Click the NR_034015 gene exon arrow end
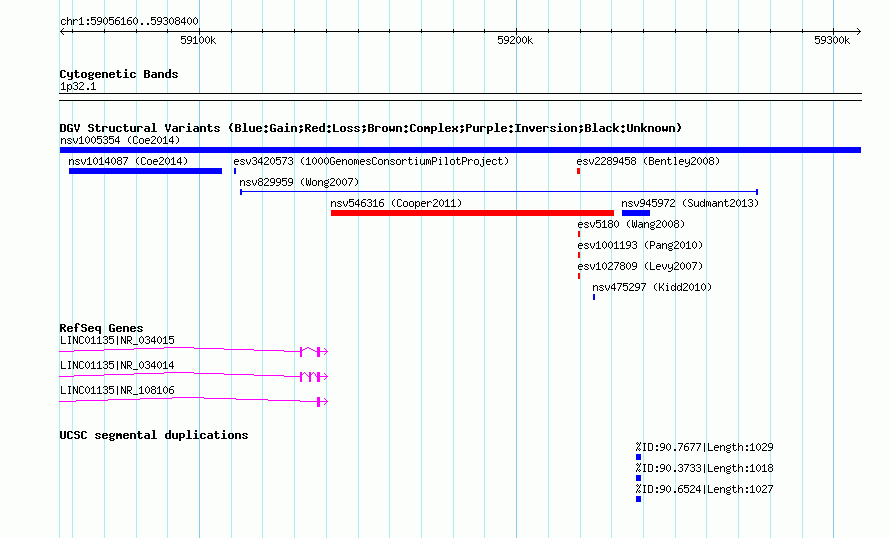The width and height of the screenshot is (890, 538). click(322, 352)
